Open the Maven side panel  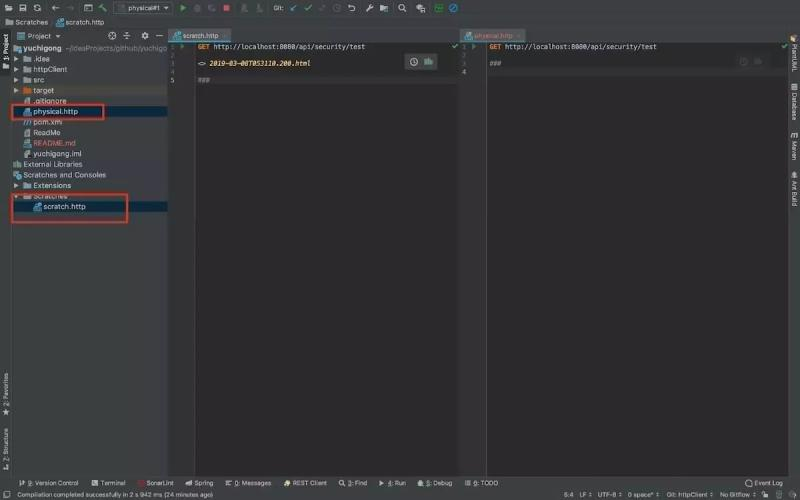pos(794,146)
